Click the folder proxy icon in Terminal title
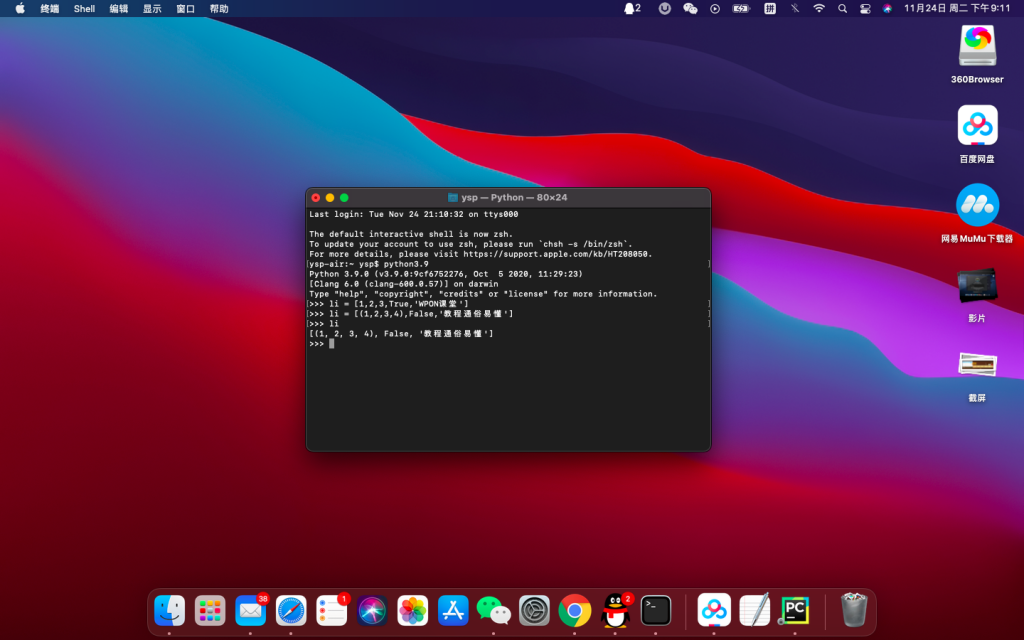 pos(453,197)
